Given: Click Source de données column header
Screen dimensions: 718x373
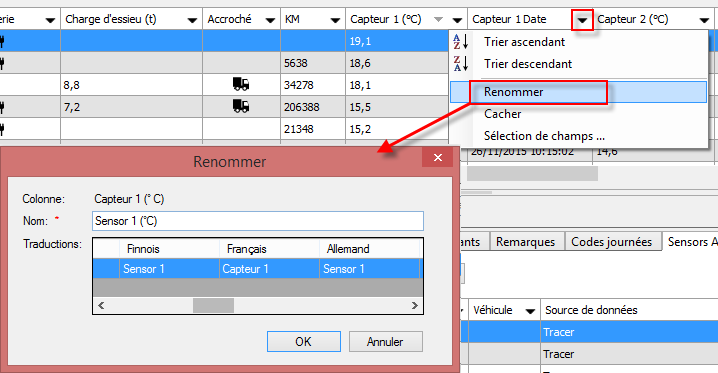Looking at the screenshot, I should 629,310.
